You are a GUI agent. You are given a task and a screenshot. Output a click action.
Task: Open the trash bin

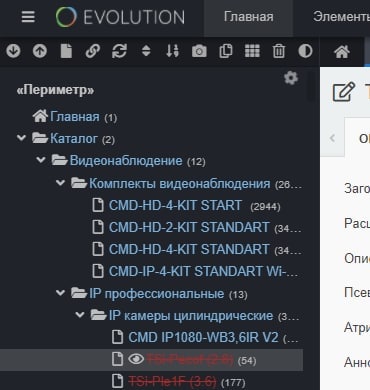pos(279,51)
